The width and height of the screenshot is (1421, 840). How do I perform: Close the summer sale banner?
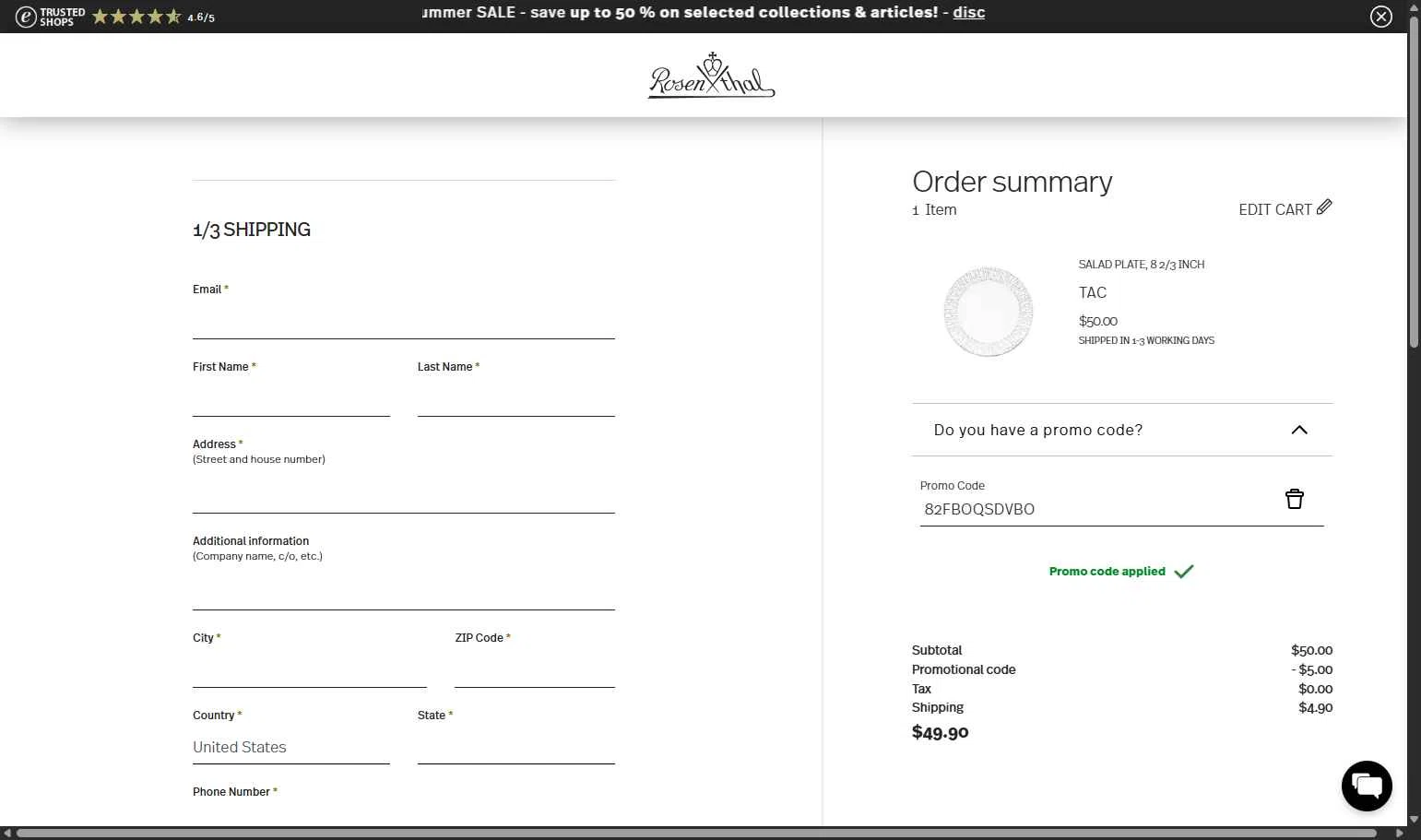point(1380,17)
